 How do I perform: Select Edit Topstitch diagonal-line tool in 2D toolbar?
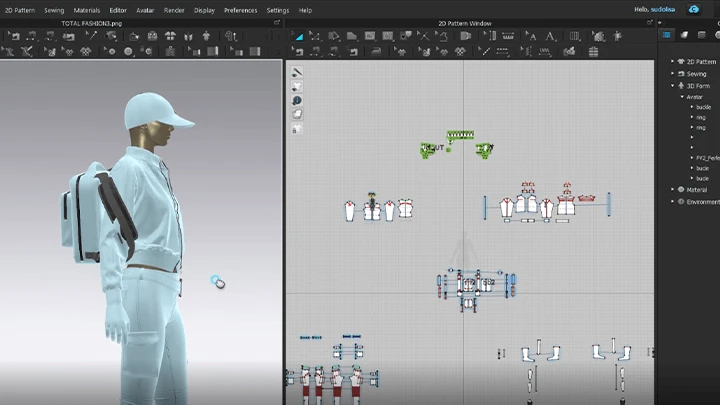(484, 51)
